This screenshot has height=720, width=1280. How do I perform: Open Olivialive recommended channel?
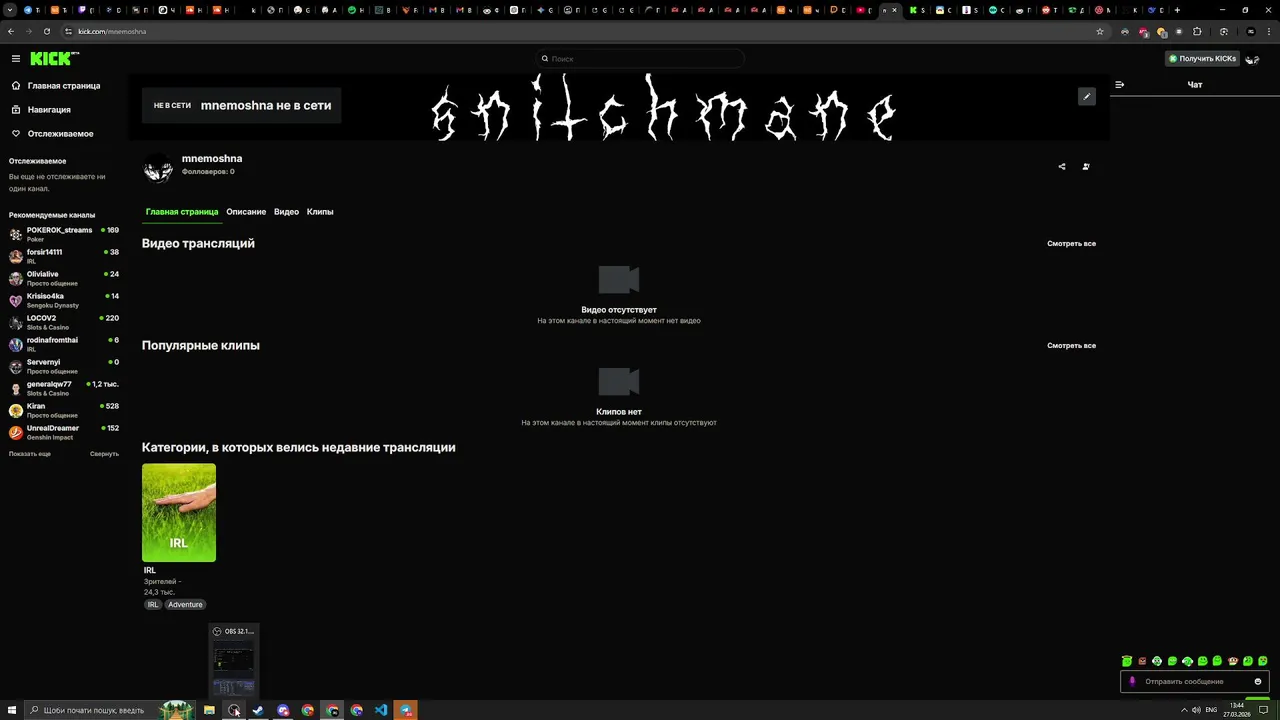coord(64,278)
